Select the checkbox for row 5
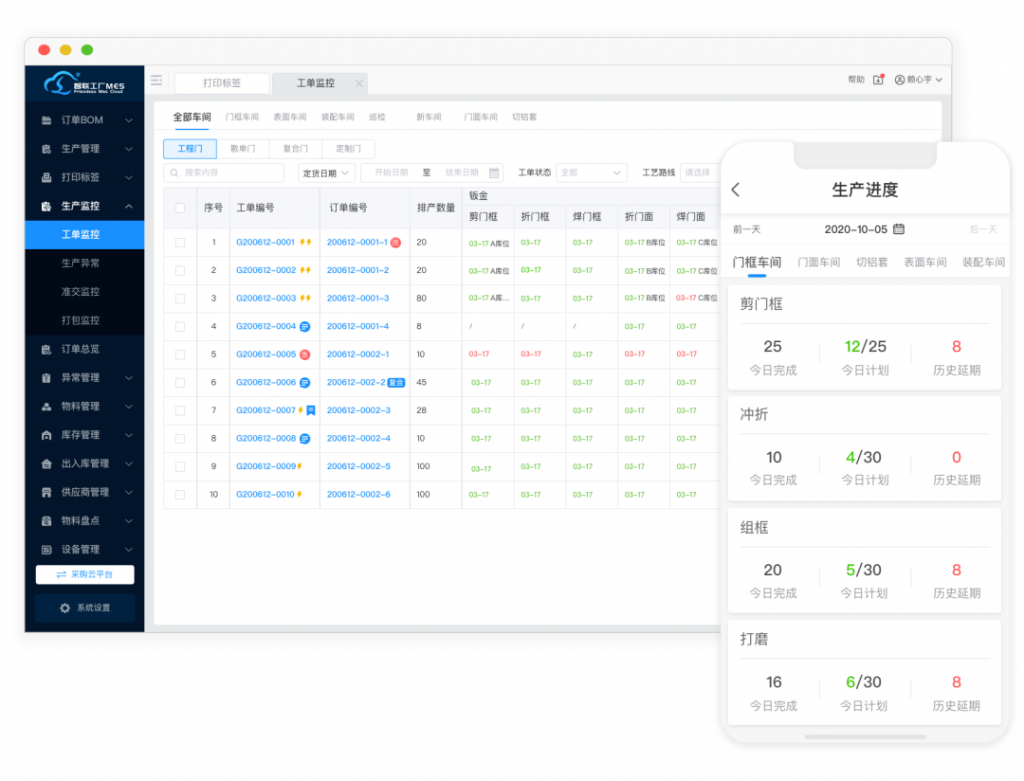1024x781 pixels. 180,354
